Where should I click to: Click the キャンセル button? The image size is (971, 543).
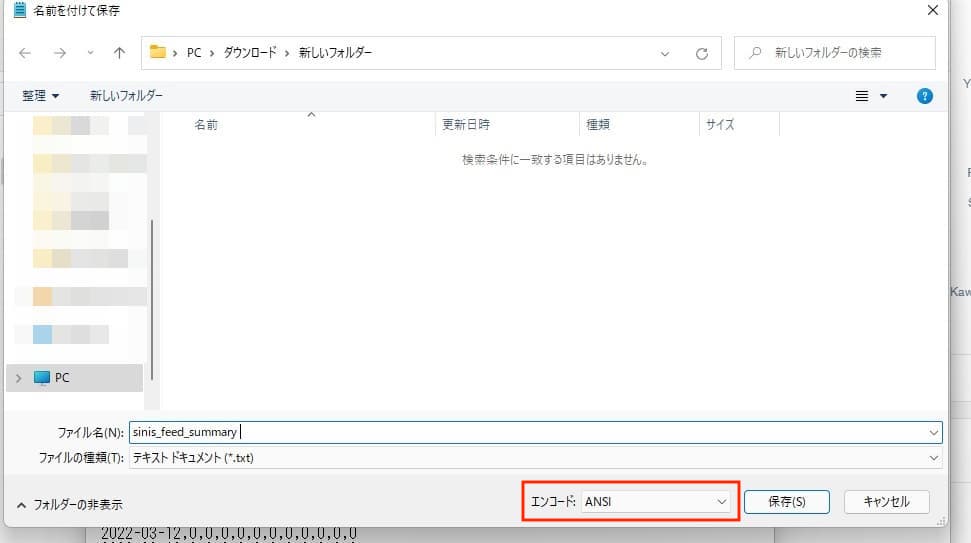886,502
